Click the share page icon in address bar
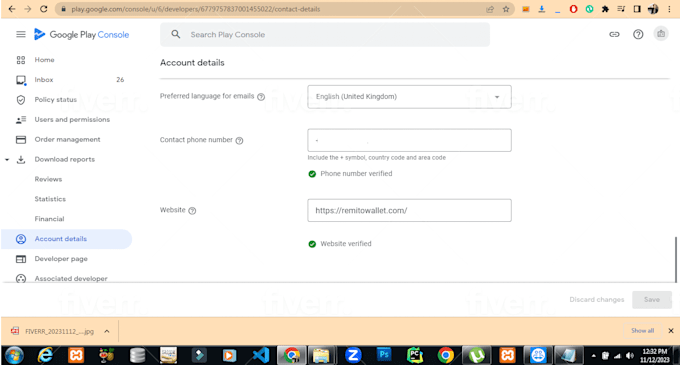This screenshot has width=680, height=365. click(490, 9)
